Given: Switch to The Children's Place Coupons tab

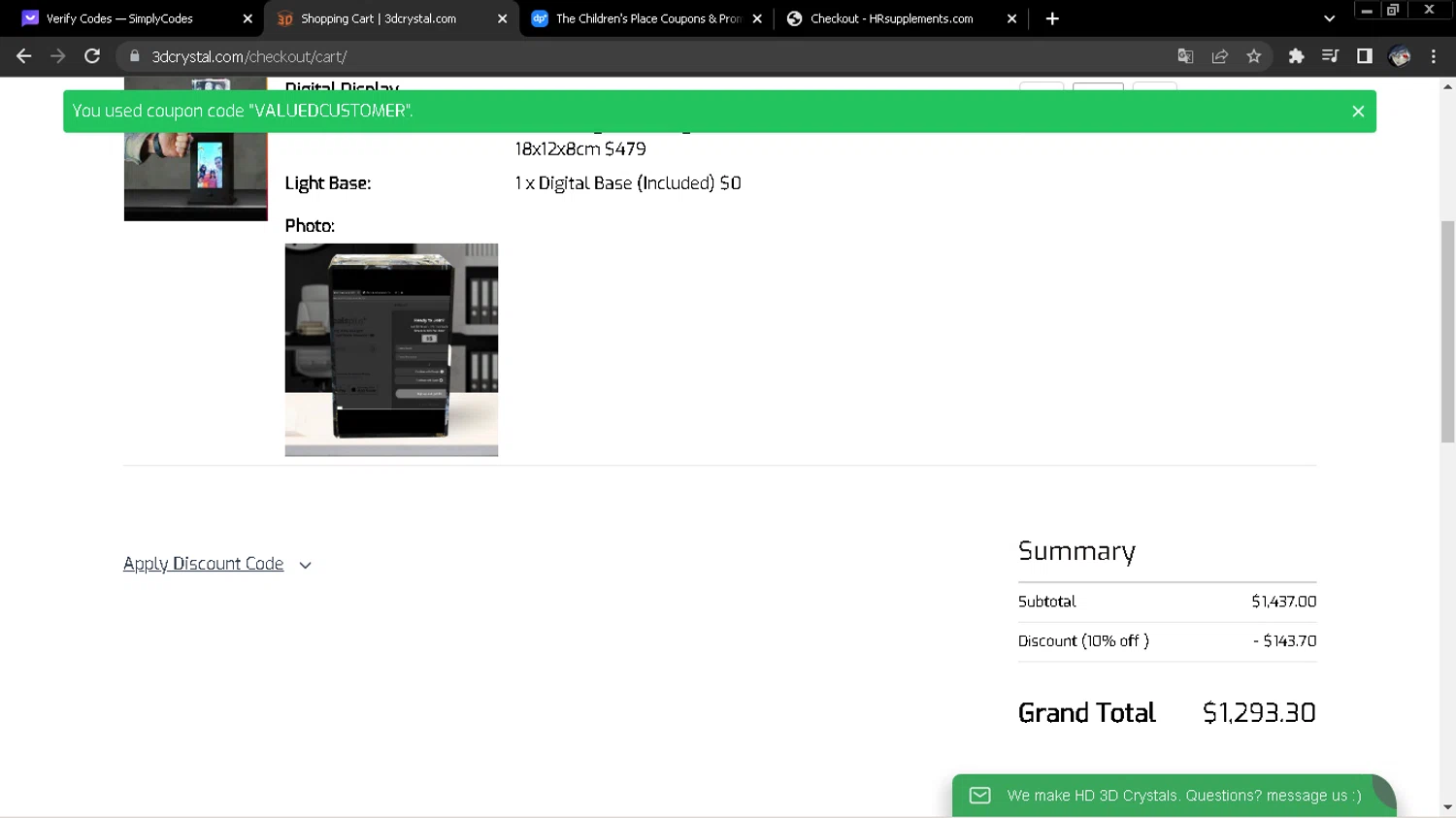Looking at the screenshot, I should 648,18.
